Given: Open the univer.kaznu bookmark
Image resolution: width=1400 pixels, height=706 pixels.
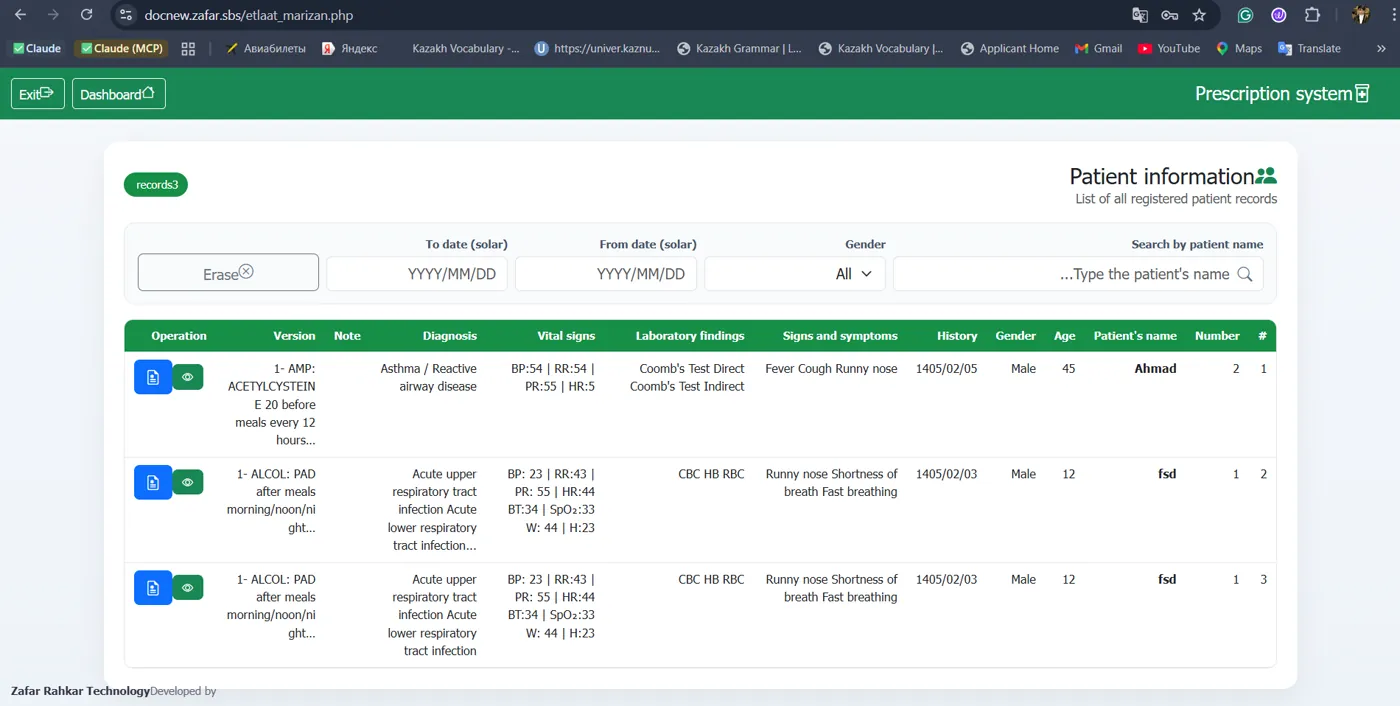Looking at the screenshot, I should [597, 48].
